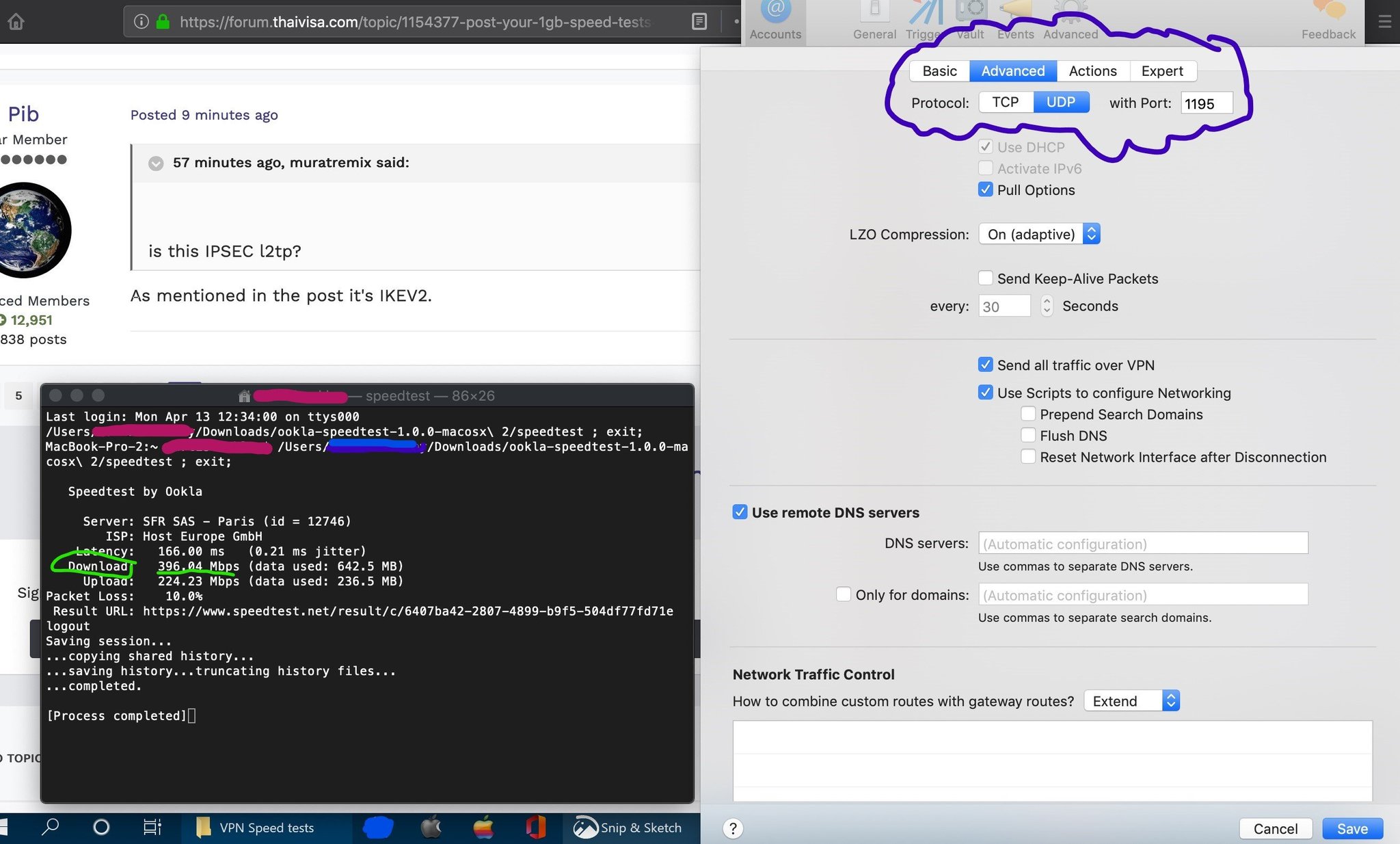Image resolution: width=1400 pixels, height=844 pixels.
Task: Open Task View on the taskbar
Action: tap(152, 828)
